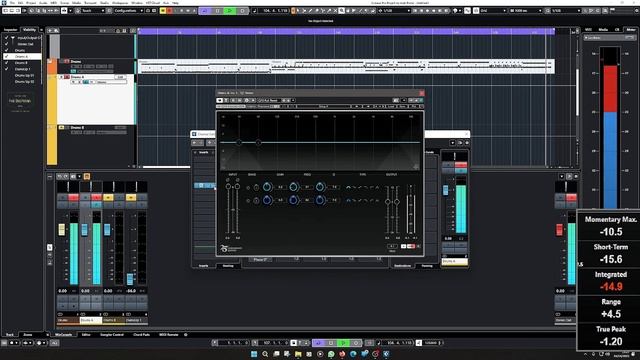Open the Configurations dropdown in toolbar
This screenshot has width=640, height=360.
128,11
